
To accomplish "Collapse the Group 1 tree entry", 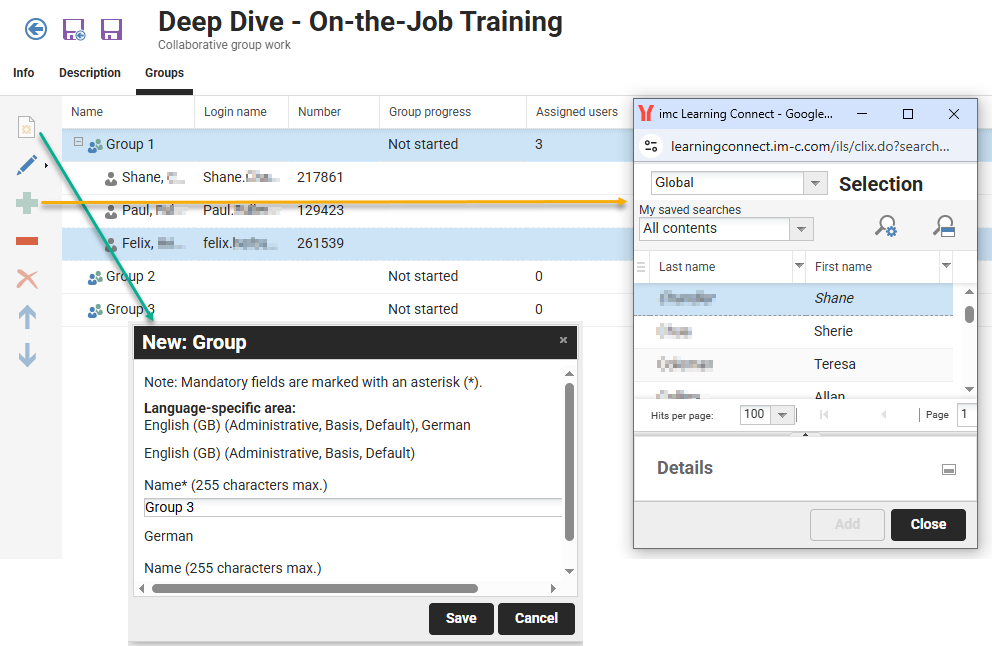I will click(78, 143).
